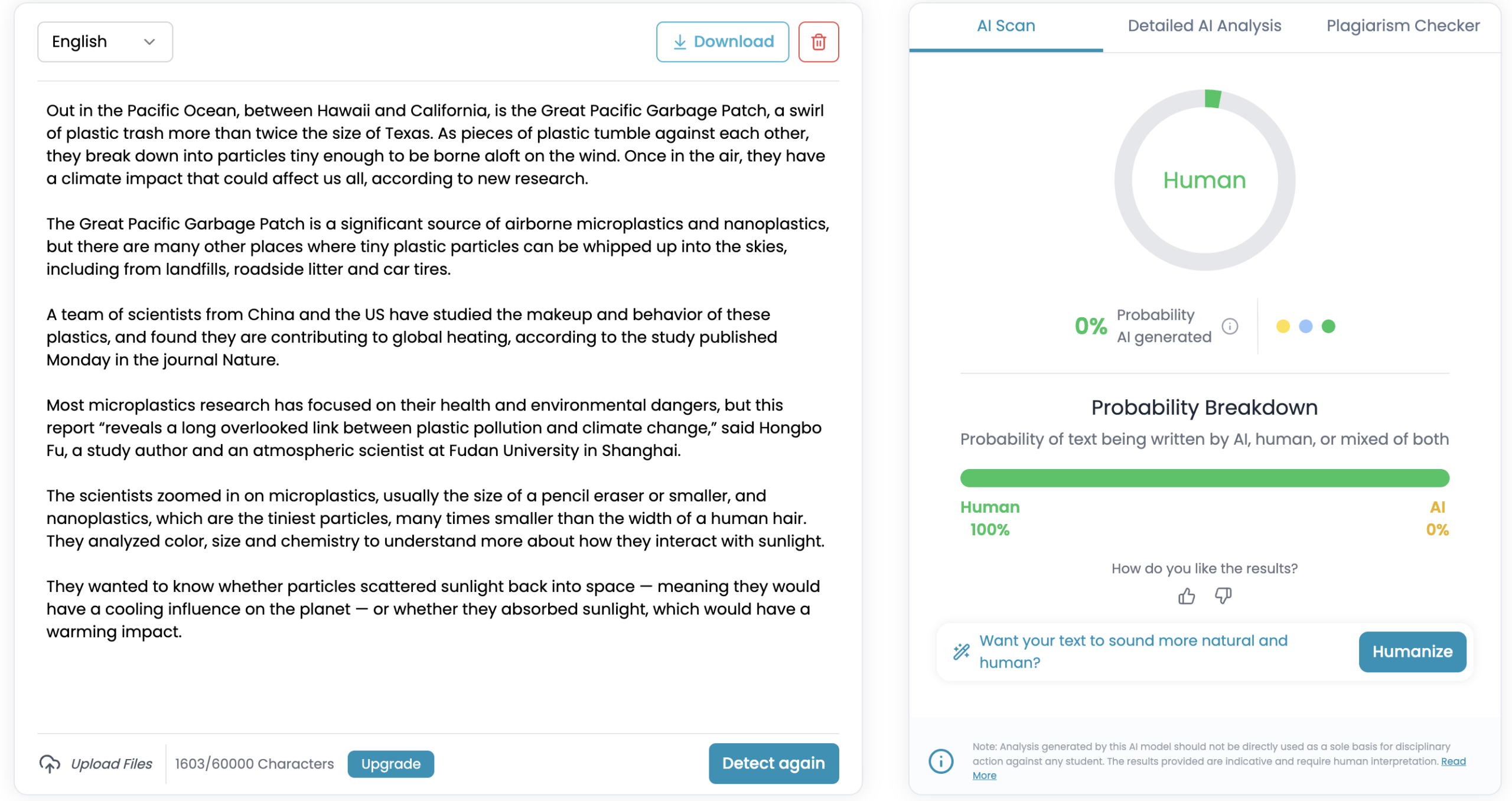Image resolution: width=1512 pixels, height=801 pixels.
Task: Click the yellow legend dot
Action: (1282, 326)
